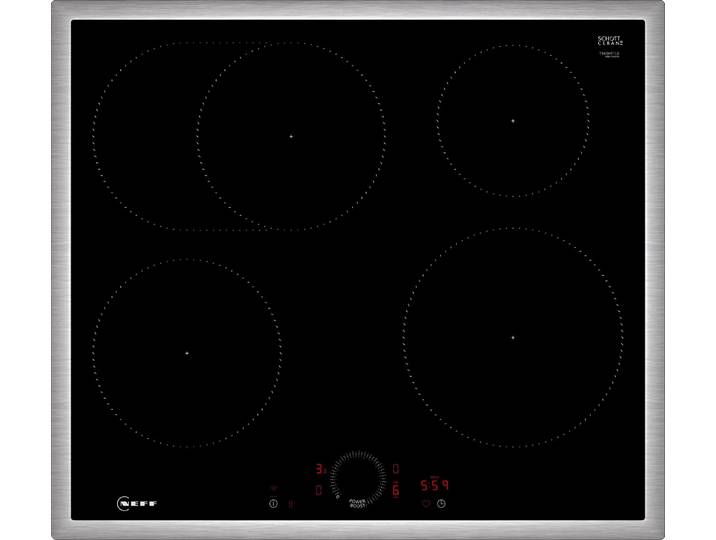Image resolution: width=716 pixels, height=540 pixels.
Task: Tap the Power Boost label
Action: pos(357,503)
